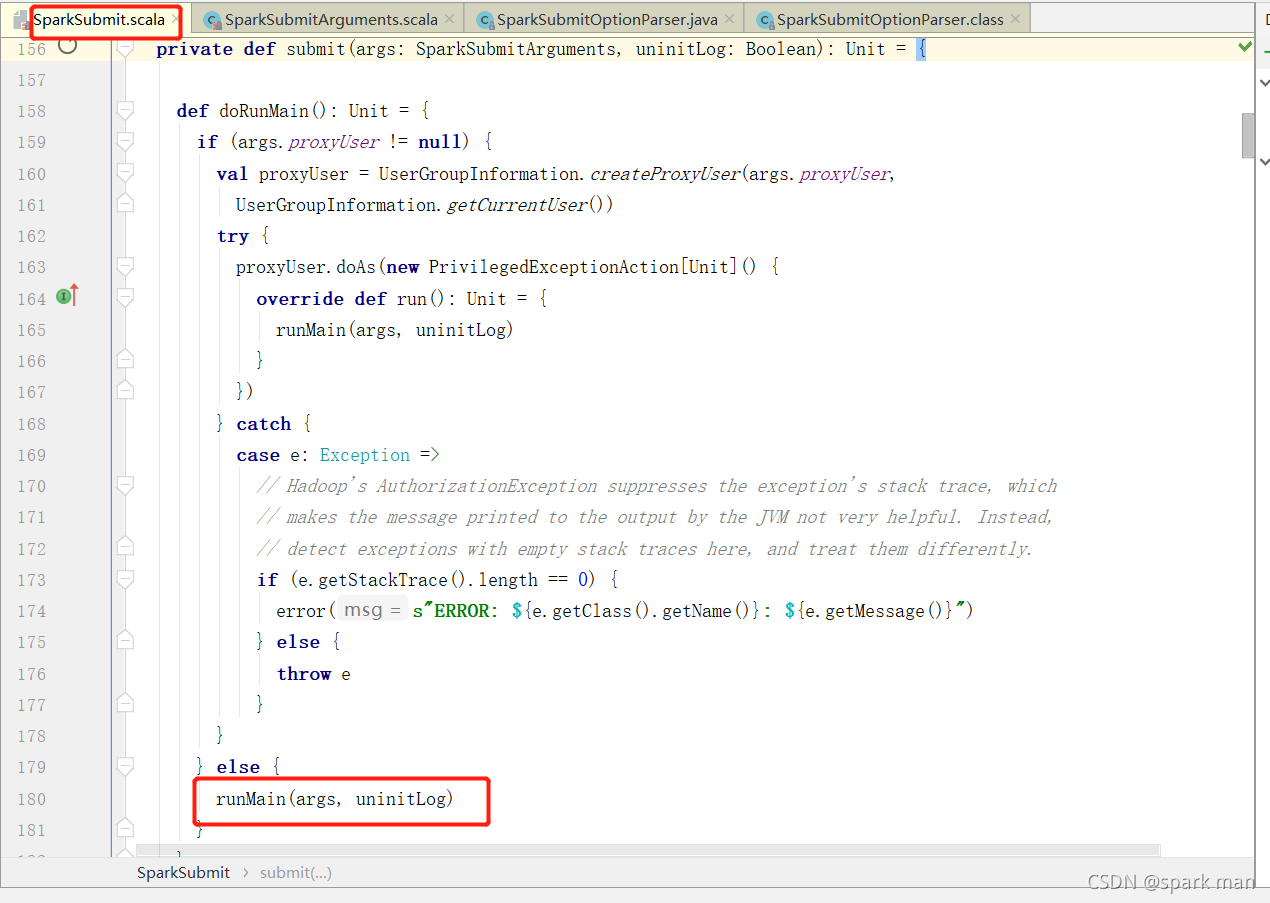Click SparkSubmit in the breadcrumb bar
This screenshot has height=903, width=1270.
pos(183,872)
